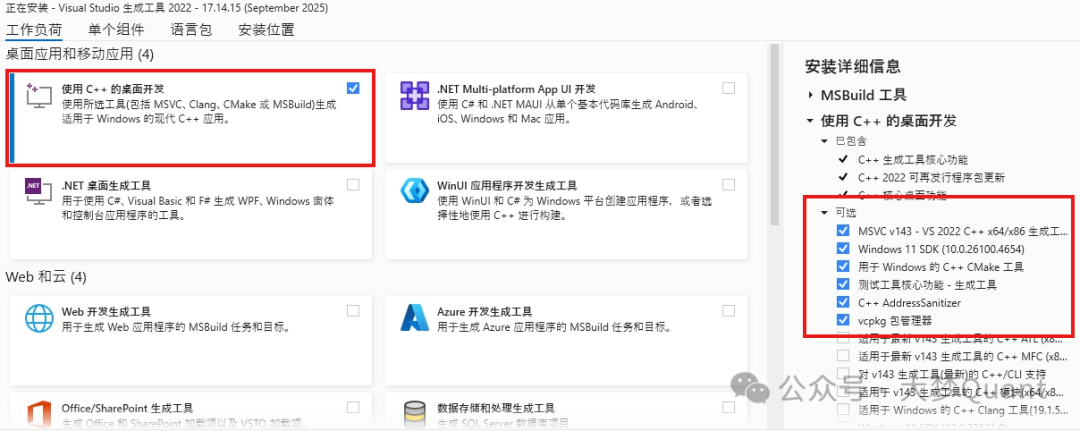Switch to the 安装位置 tab
Image resolution: width=1080 pixels, height=431 pixels.
click(267, 30)
